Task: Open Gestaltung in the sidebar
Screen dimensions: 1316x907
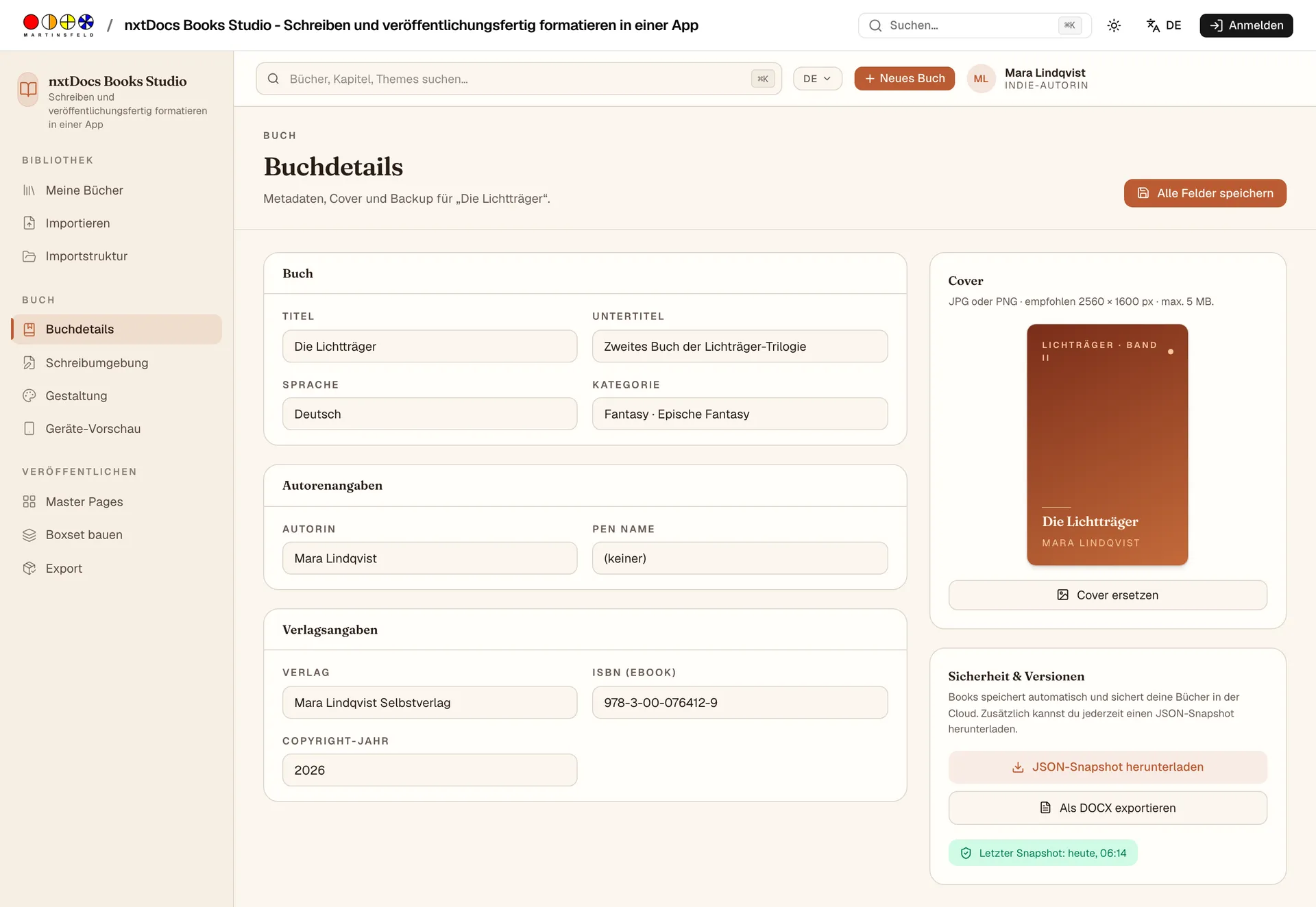Action: click(x=117, y=396)
